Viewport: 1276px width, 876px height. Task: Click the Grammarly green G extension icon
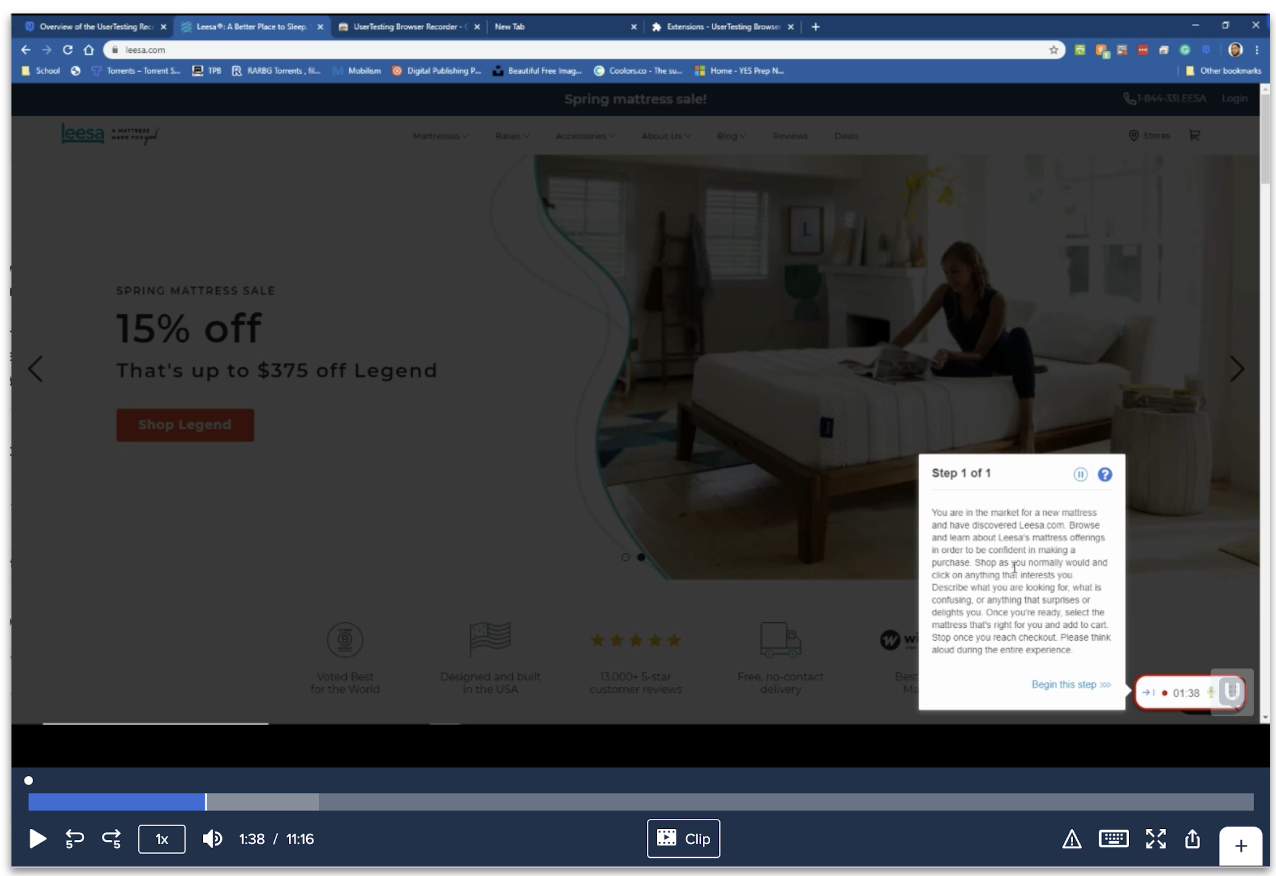point(1185,49)
